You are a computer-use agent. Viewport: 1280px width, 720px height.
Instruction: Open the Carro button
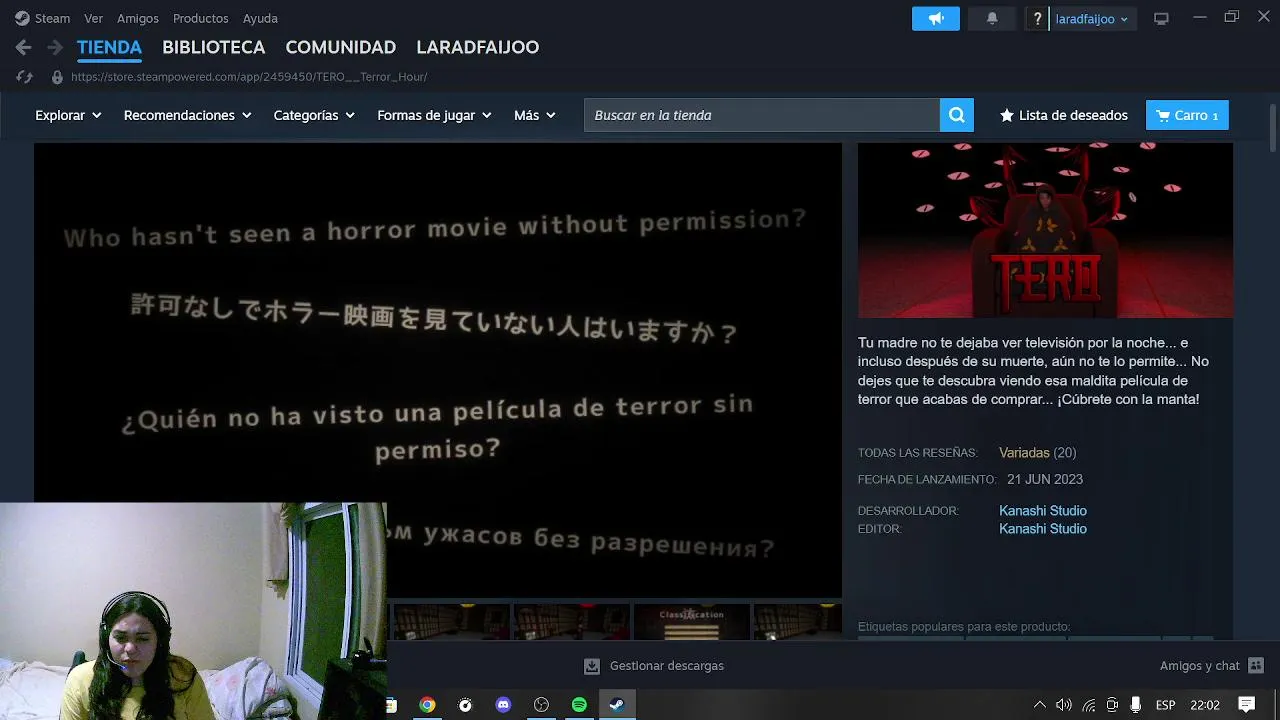1187,115
